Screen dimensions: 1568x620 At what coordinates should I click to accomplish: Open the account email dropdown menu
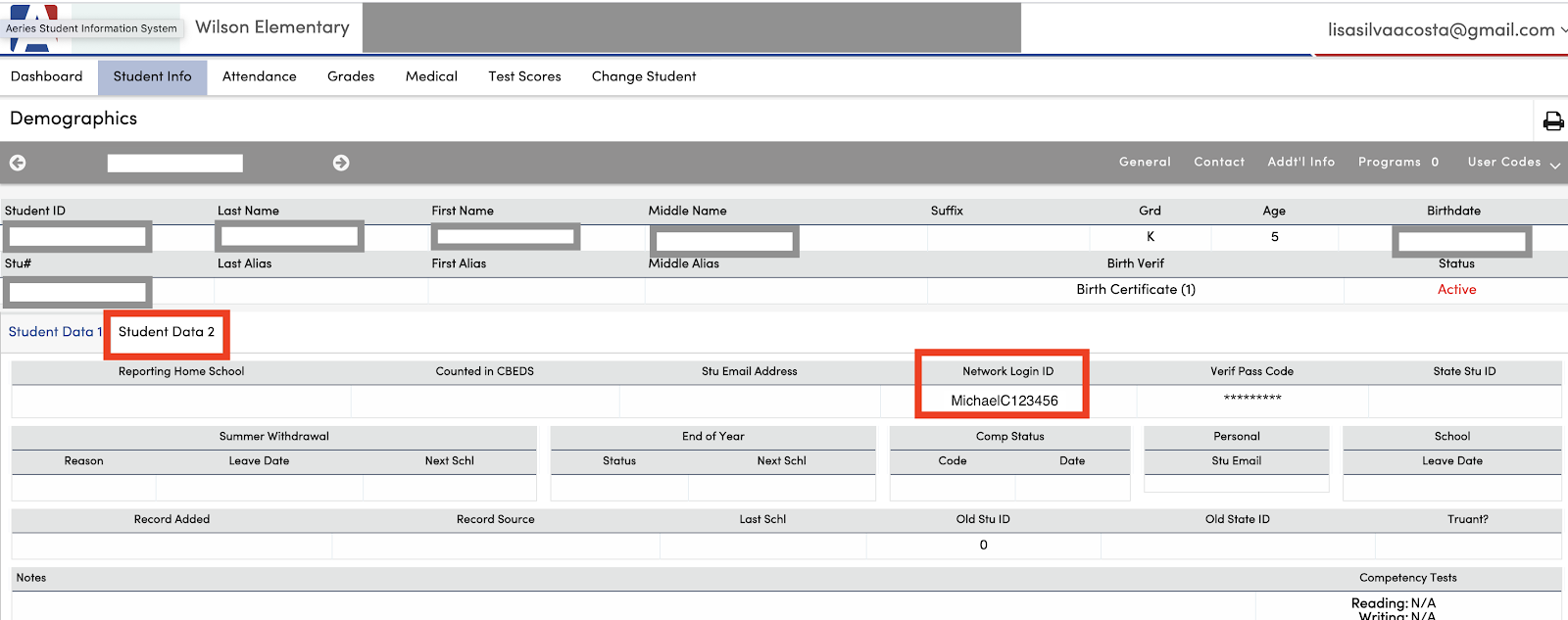tap(1445, 30)
